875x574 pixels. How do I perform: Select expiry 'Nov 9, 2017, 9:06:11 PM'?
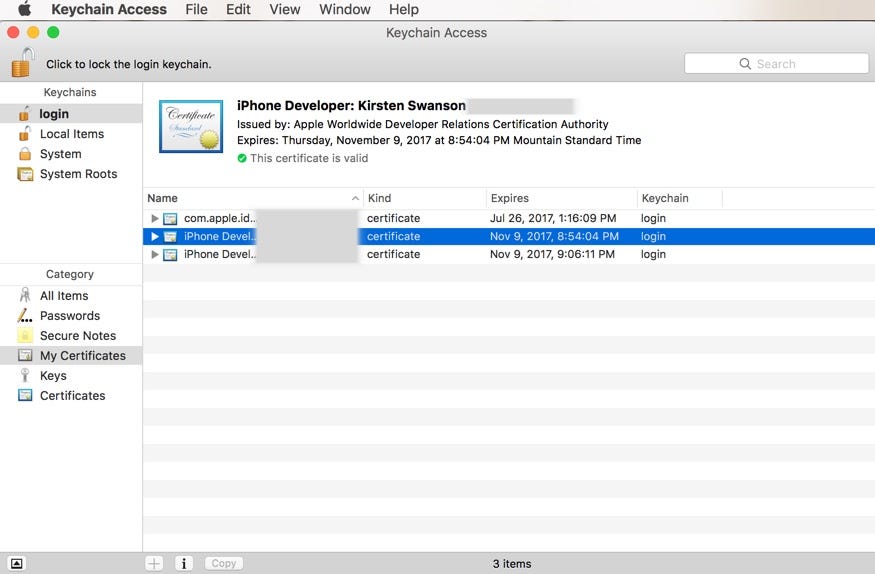pyautogui.click(x=552, y=254)
